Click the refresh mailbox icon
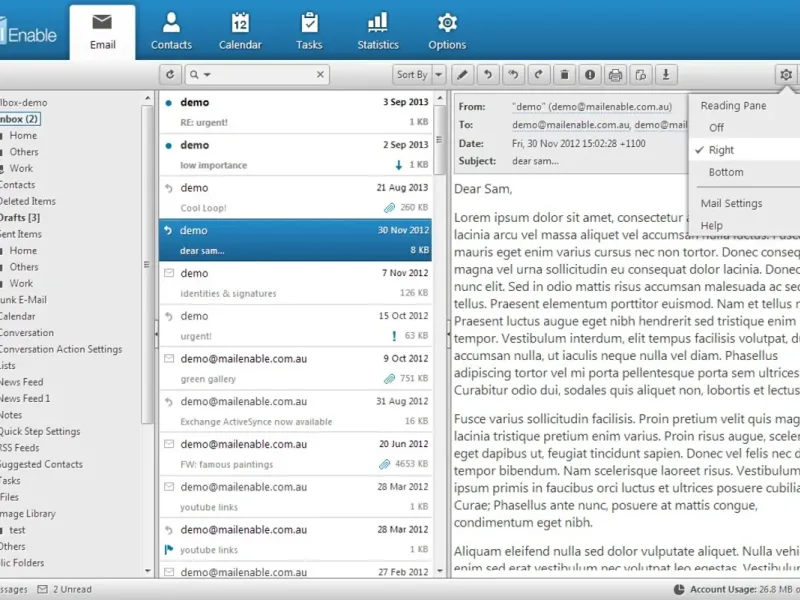800x600 pixels. tap(170, 75)
